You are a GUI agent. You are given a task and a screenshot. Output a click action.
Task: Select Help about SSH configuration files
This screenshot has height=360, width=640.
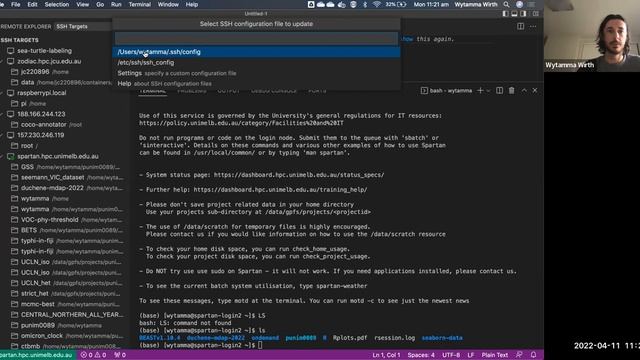tap(256, 84)
